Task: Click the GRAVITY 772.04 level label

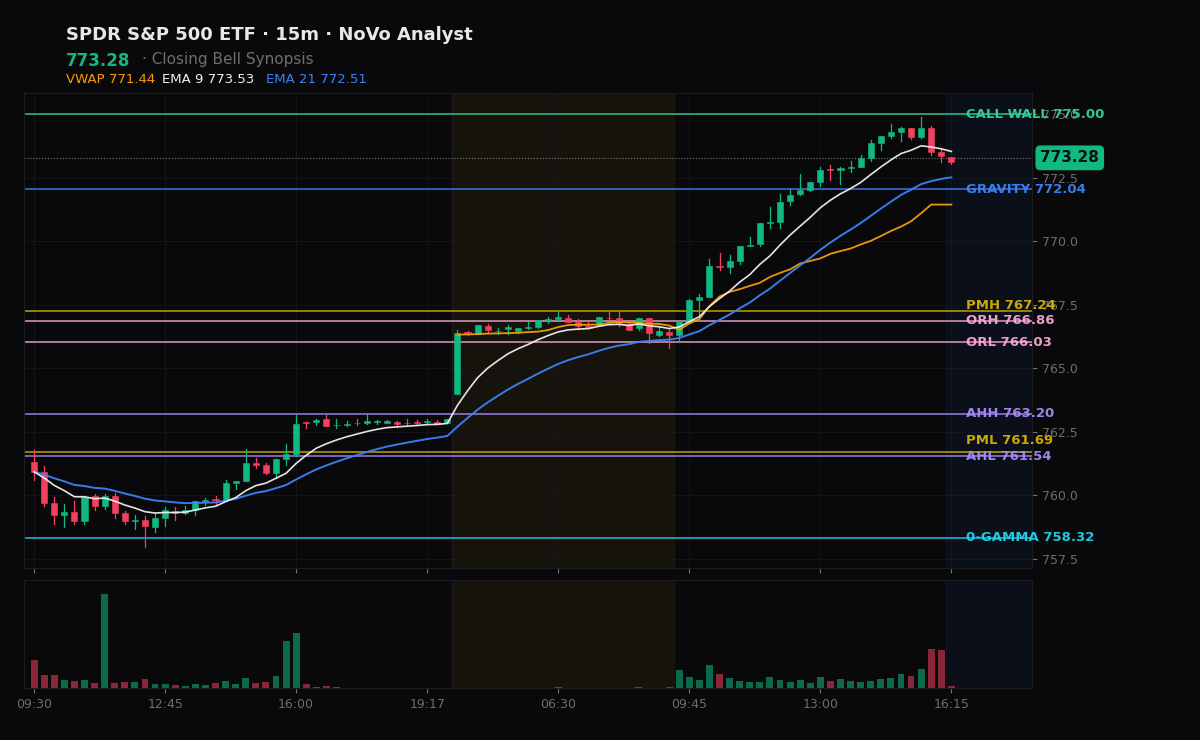Action: point(1025,189)
